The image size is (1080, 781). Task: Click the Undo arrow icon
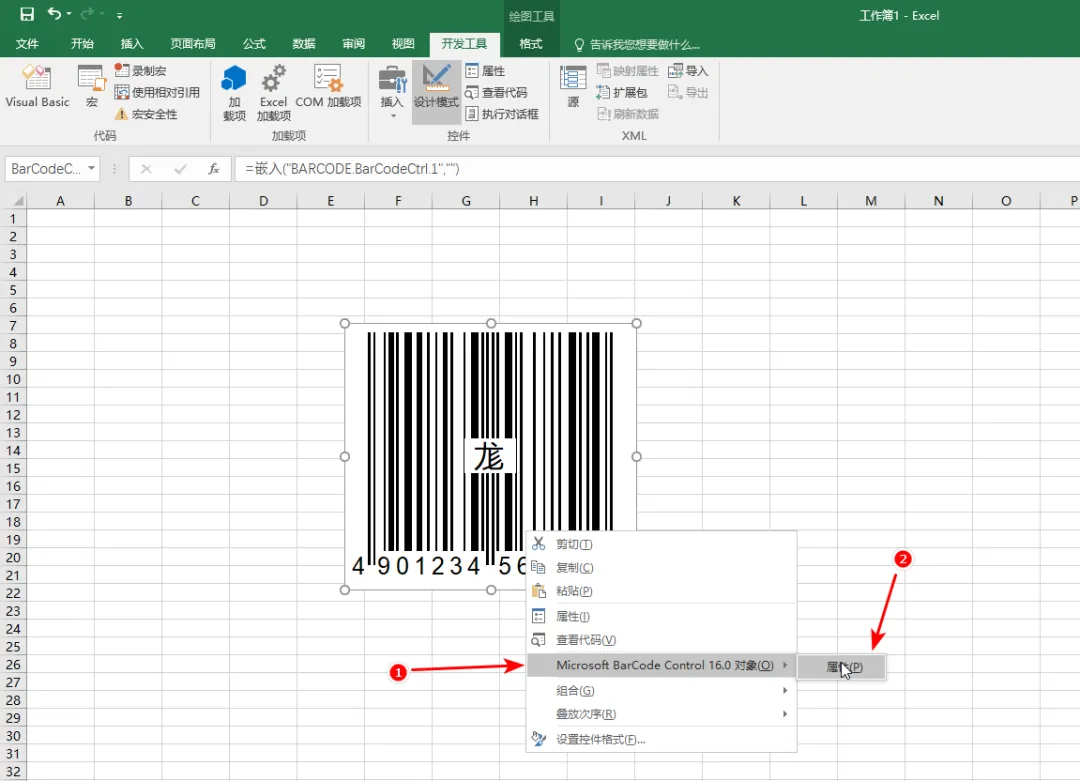(54, 14)
